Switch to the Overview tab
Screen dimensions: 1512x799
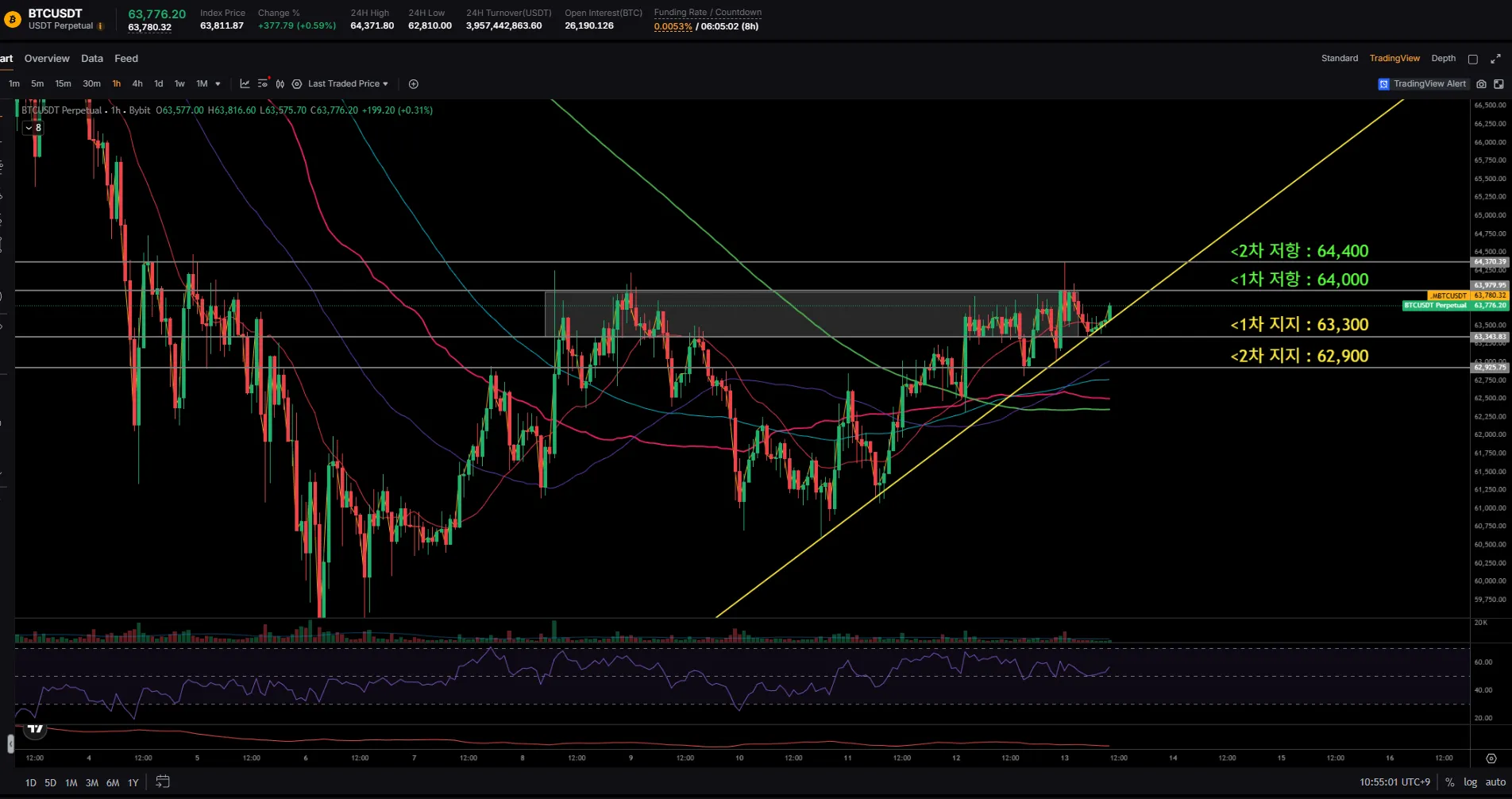coord(47,59)
